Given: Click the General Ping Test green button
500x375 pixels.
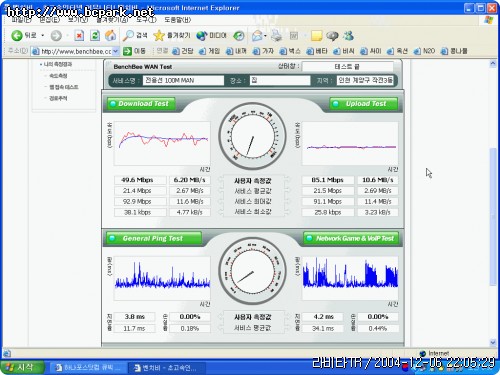Looking at the screenshot, I should click(154, 238).
